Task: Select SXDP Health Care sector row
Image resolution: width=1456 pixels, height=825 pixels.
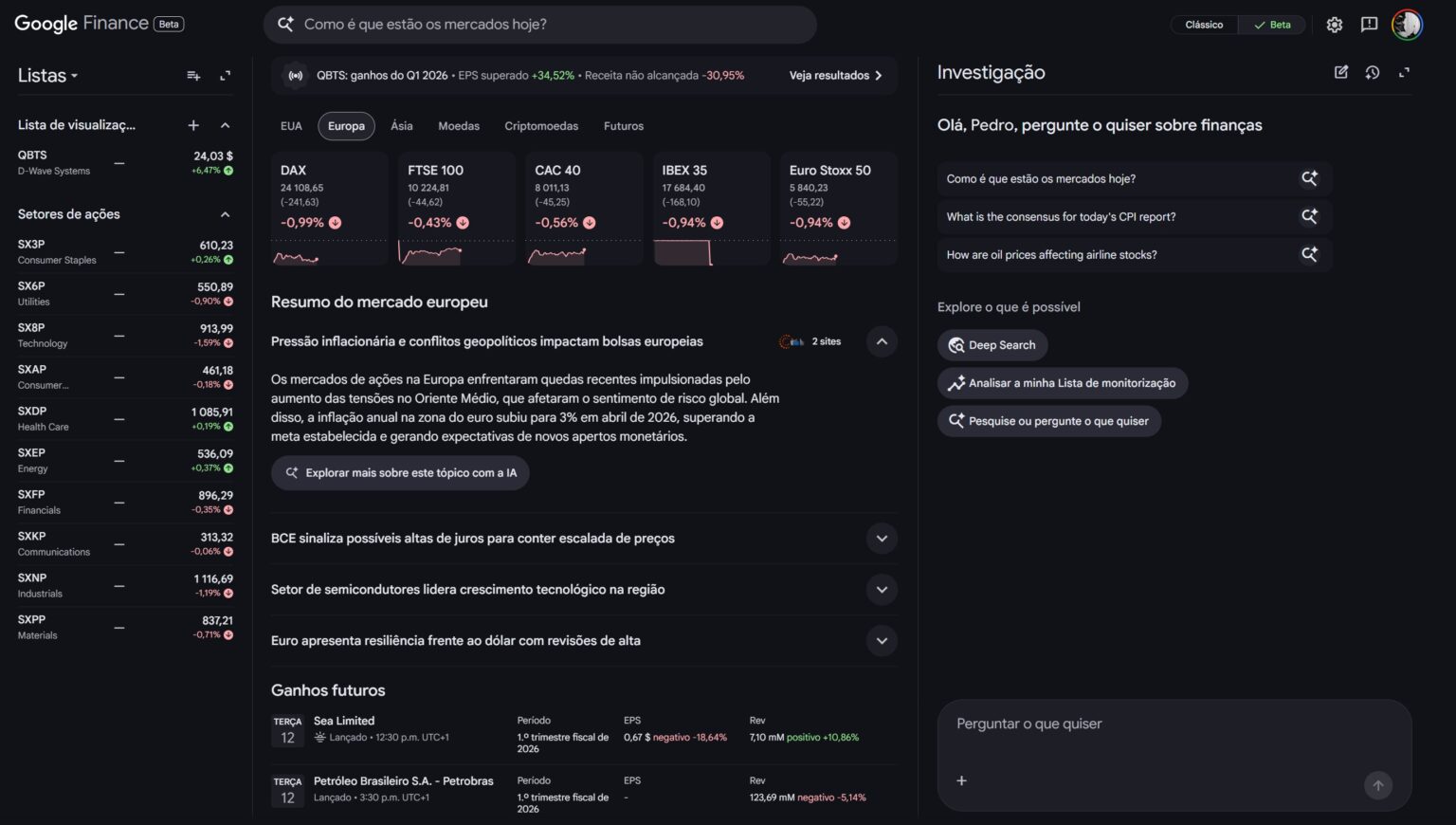Action: pos(125,419)
